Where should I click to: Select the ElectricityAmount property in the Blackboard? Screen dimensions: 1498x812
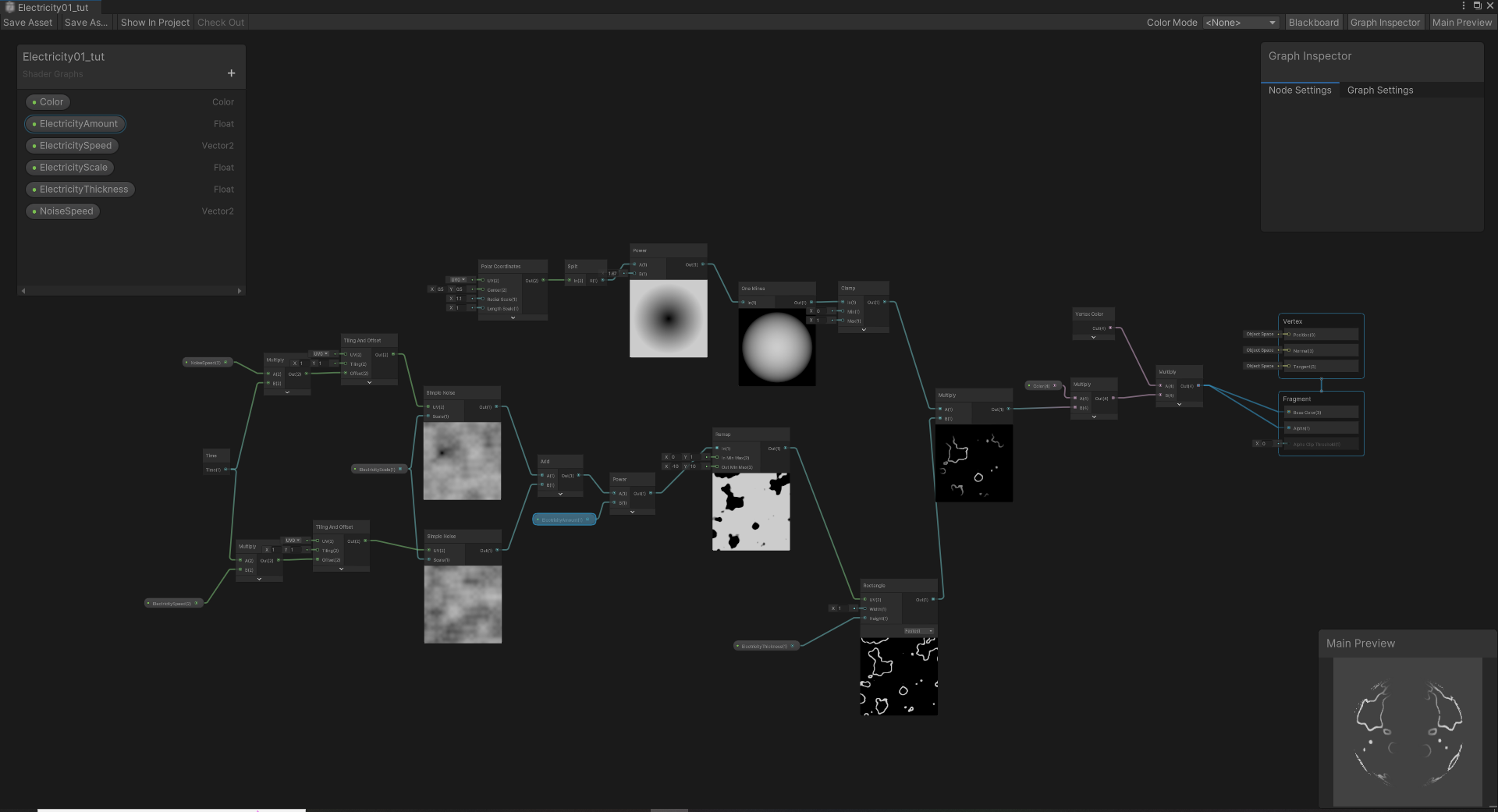tap(75, 124)
